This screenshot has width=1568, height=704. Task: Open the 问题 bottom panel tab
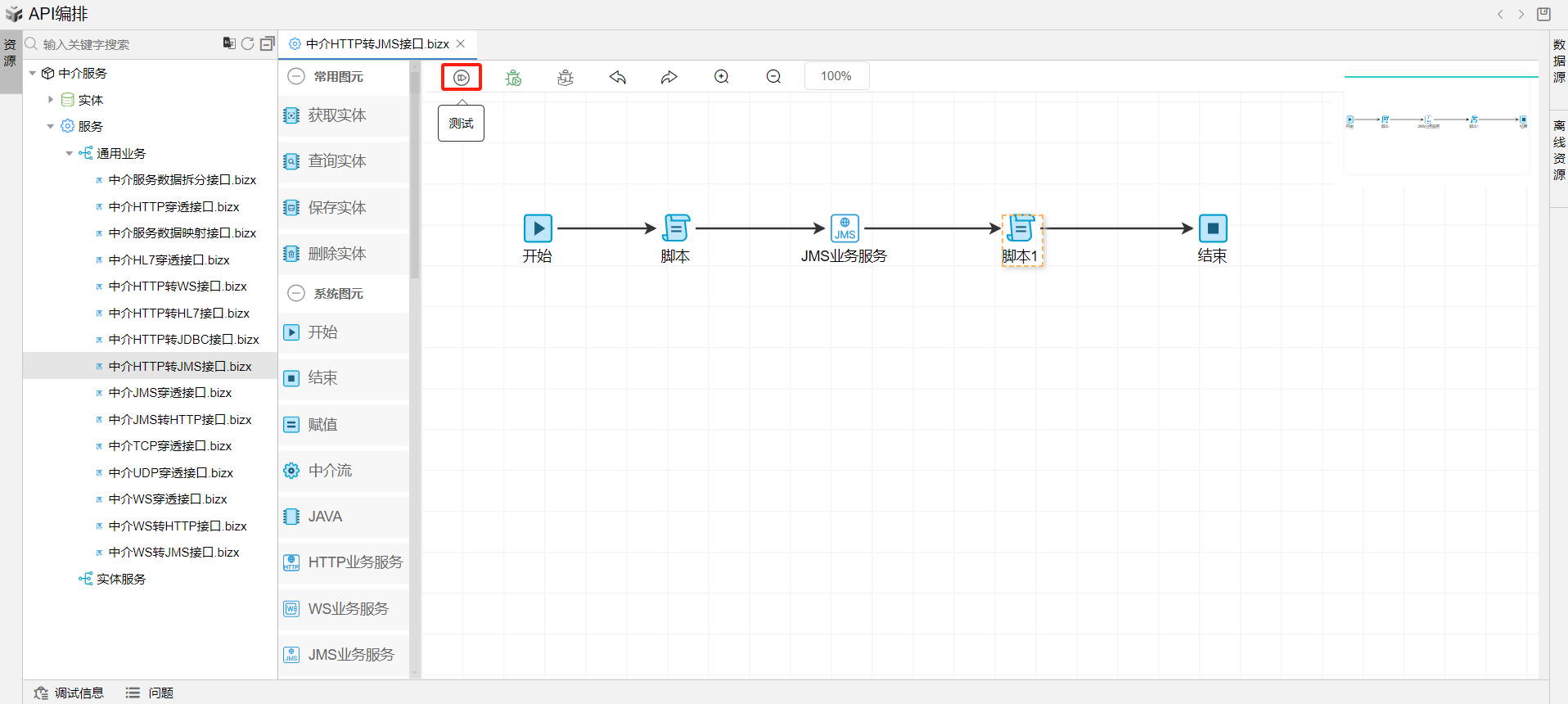(x=150, y=693)
